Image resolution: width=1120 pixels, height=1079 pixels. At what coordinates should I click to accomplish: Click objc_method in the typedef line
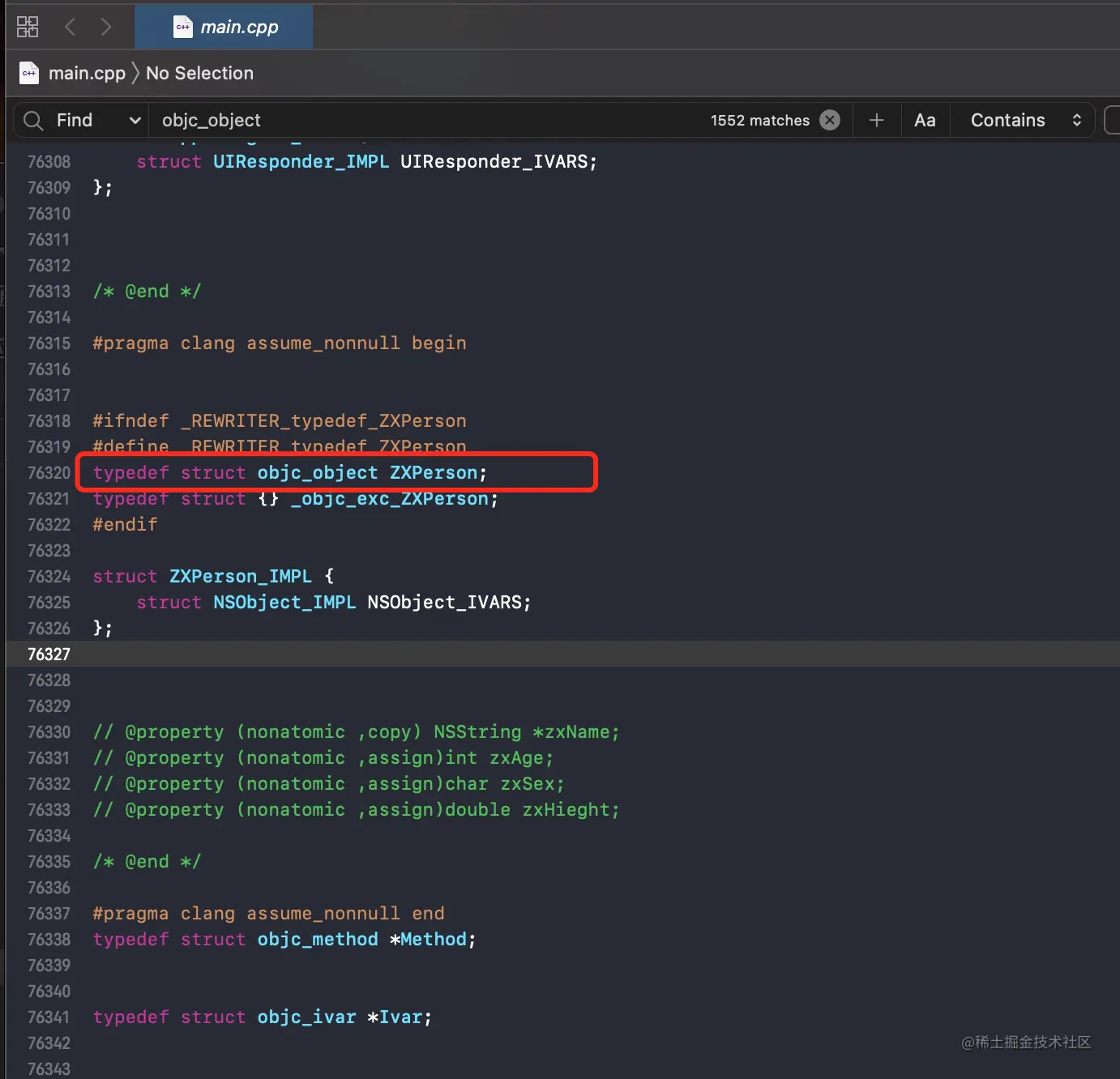317,940
